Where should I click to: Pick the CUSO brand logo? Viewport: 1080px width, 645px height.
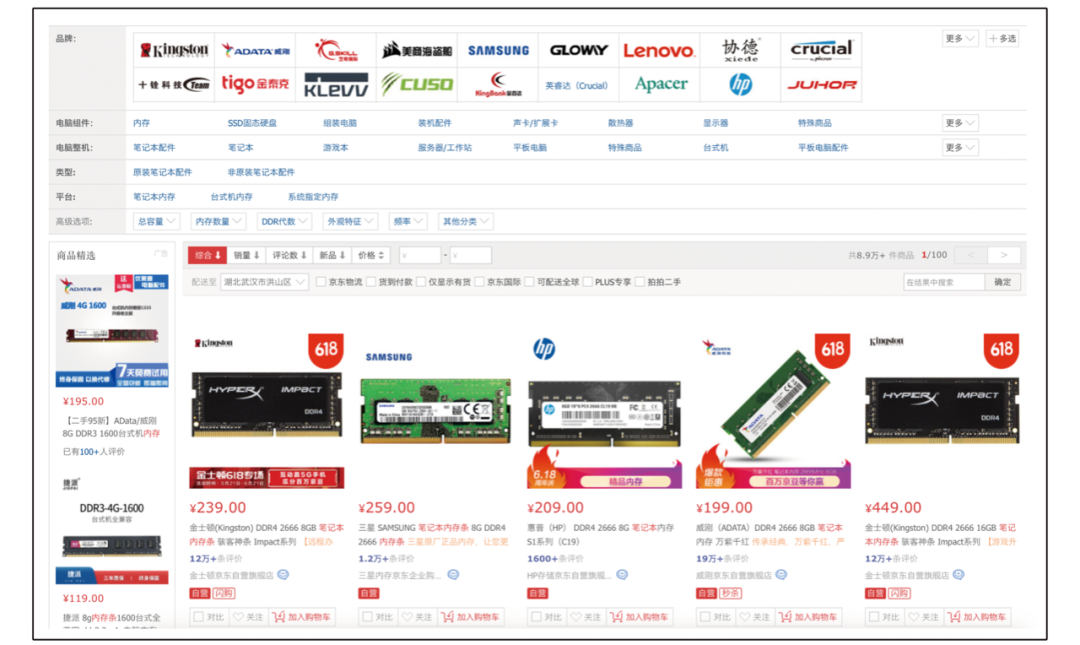417,84
